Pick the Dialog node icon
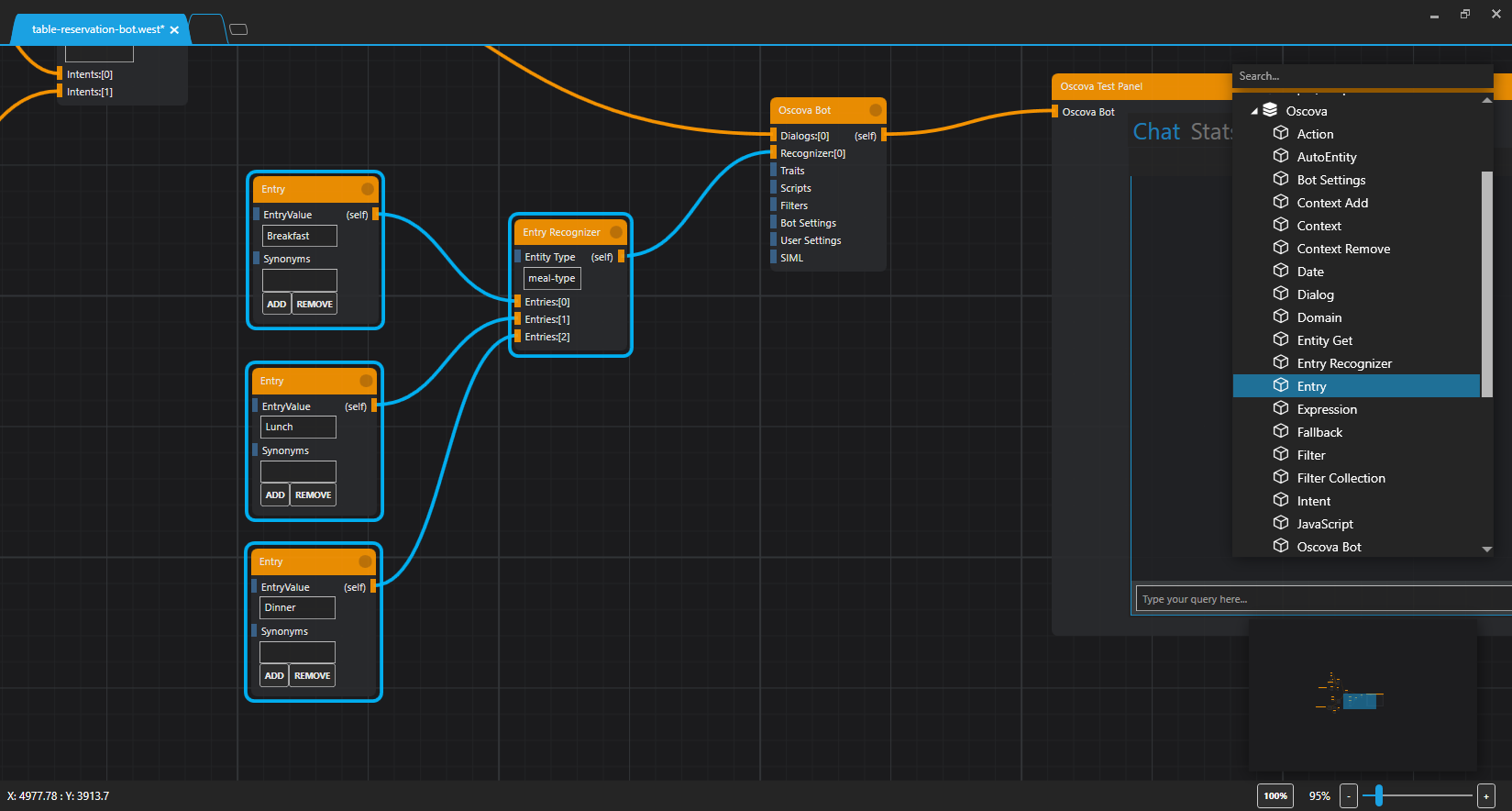This screenshot has width=1512, height=811. coord(1281,294)
